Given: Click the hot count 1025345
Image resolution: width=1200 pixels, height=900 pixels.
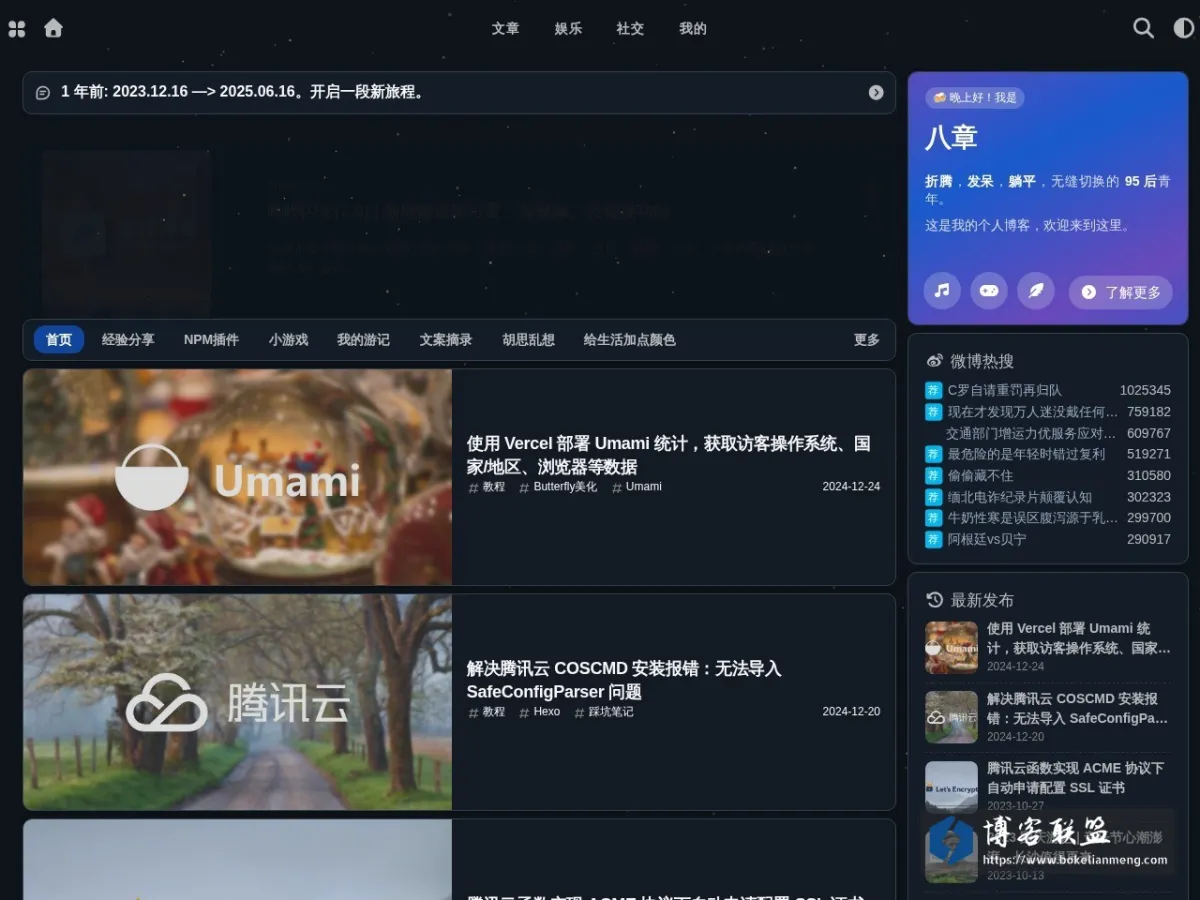Looking at the screenshot, I should [1145, 390].
